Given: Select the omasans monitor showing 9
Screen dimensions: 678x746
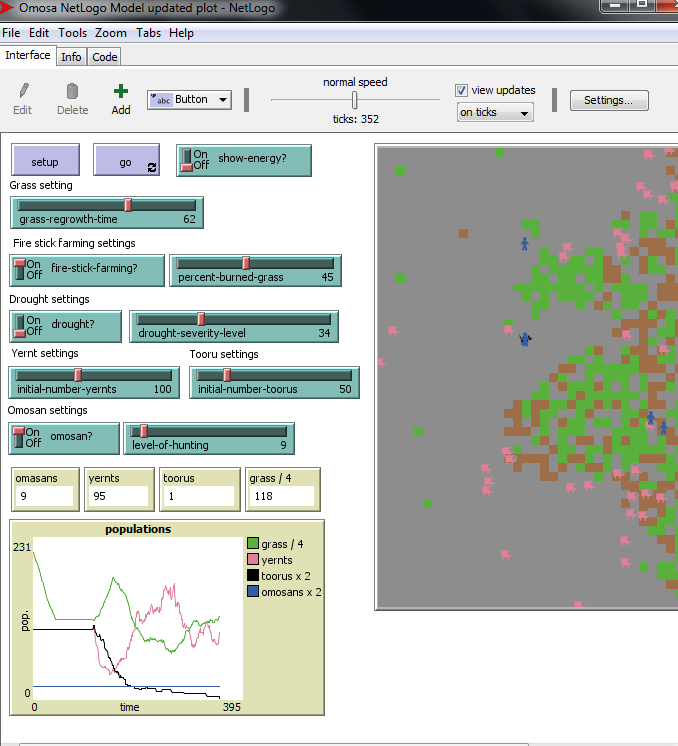Looking at the screenshot, I should coord(45,490).
